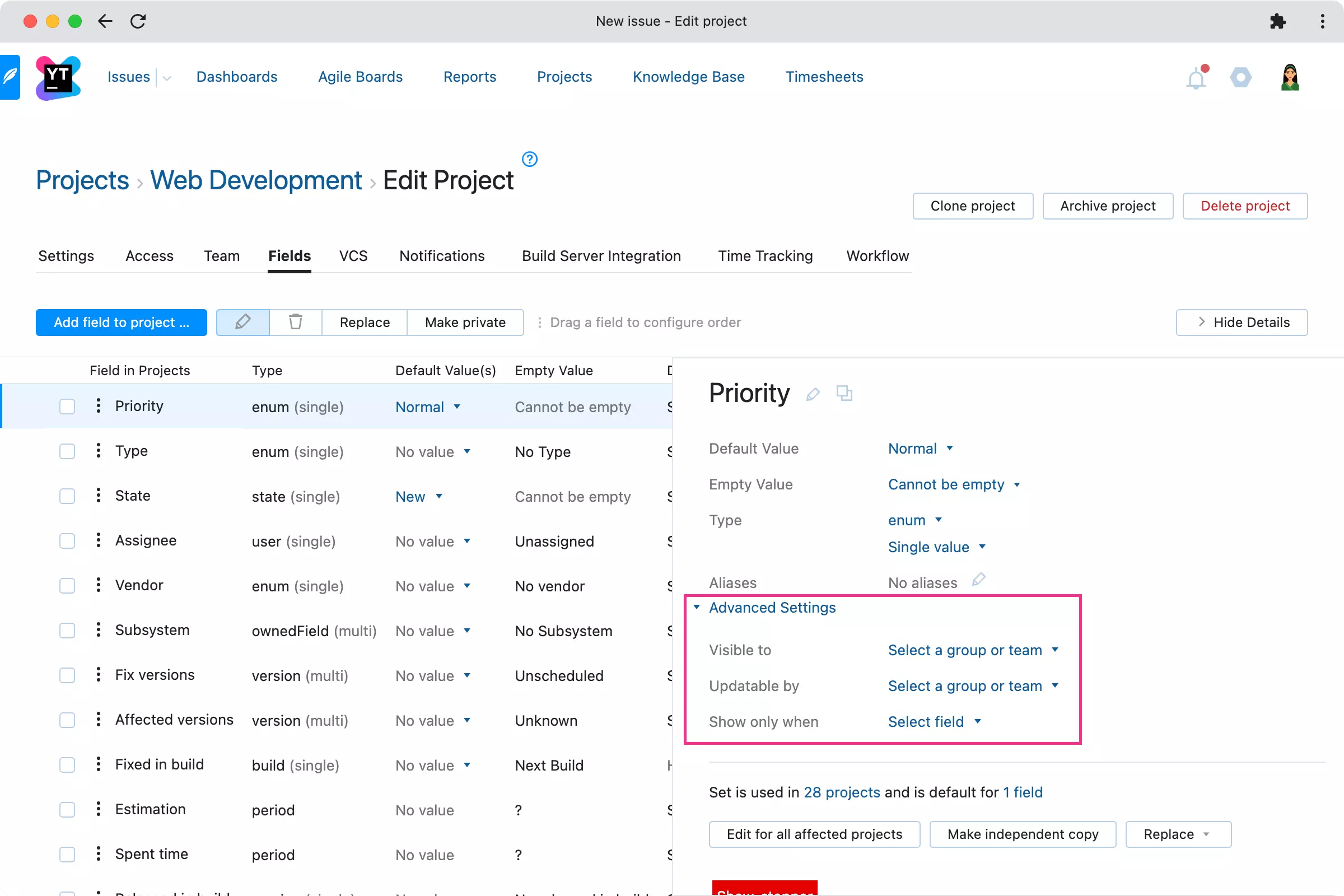
Task: Open Show only when Select field dropdown
Action: tap(935, 722)
